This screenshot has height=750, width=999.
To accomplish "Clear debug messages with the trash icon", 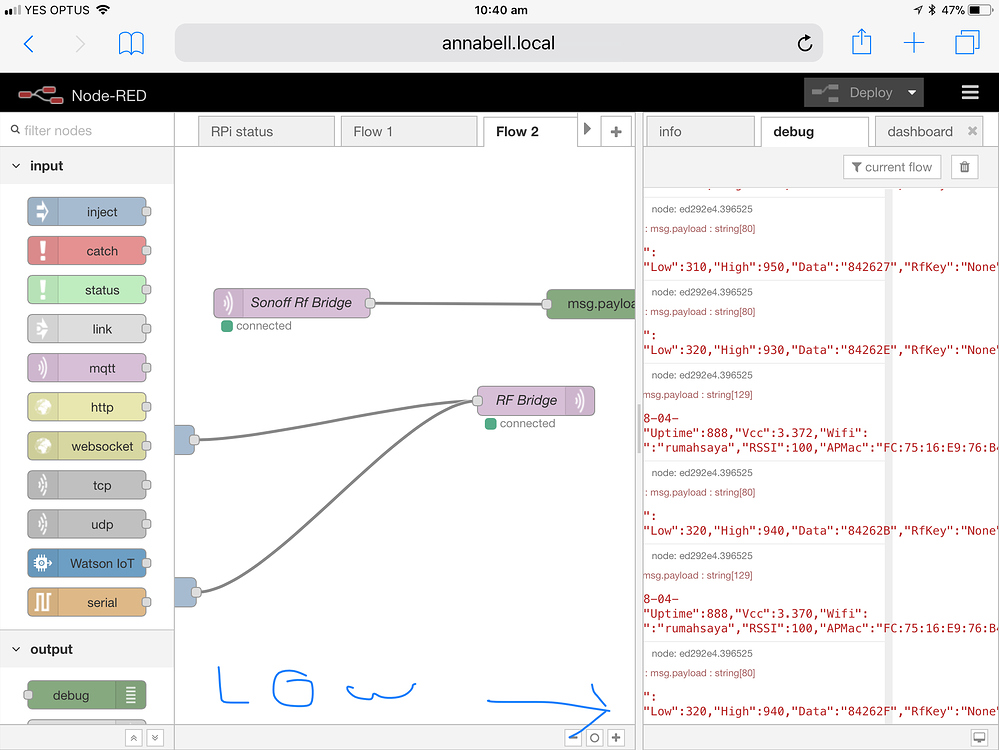I will (x=963, y=166).
